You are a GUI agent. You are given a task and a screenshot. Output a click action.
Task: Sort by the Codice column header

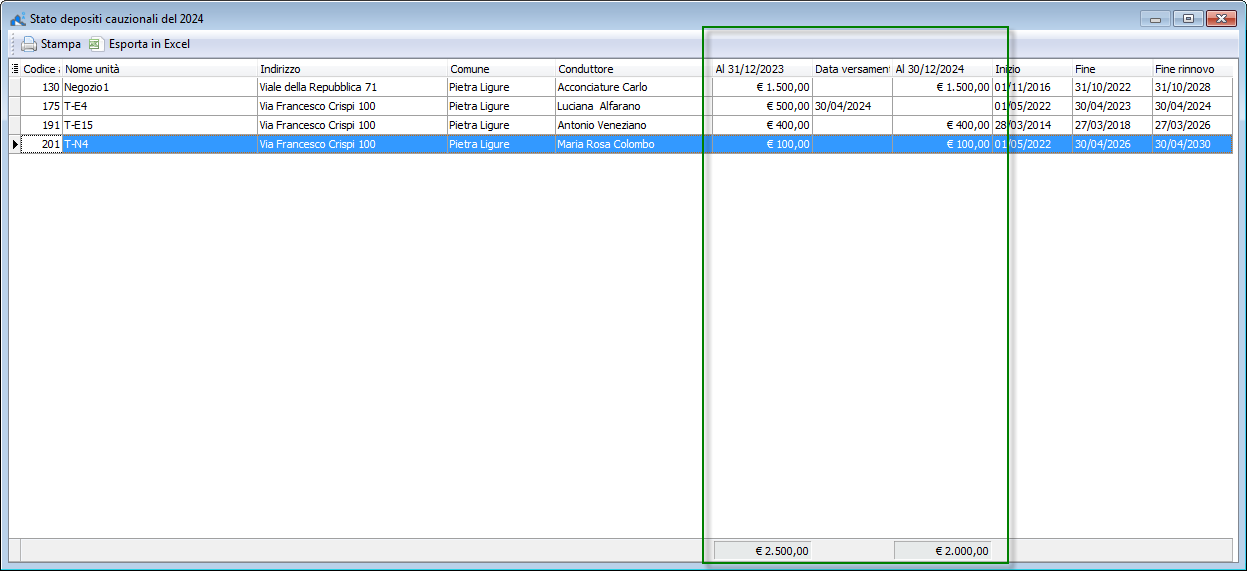point(40,69)
